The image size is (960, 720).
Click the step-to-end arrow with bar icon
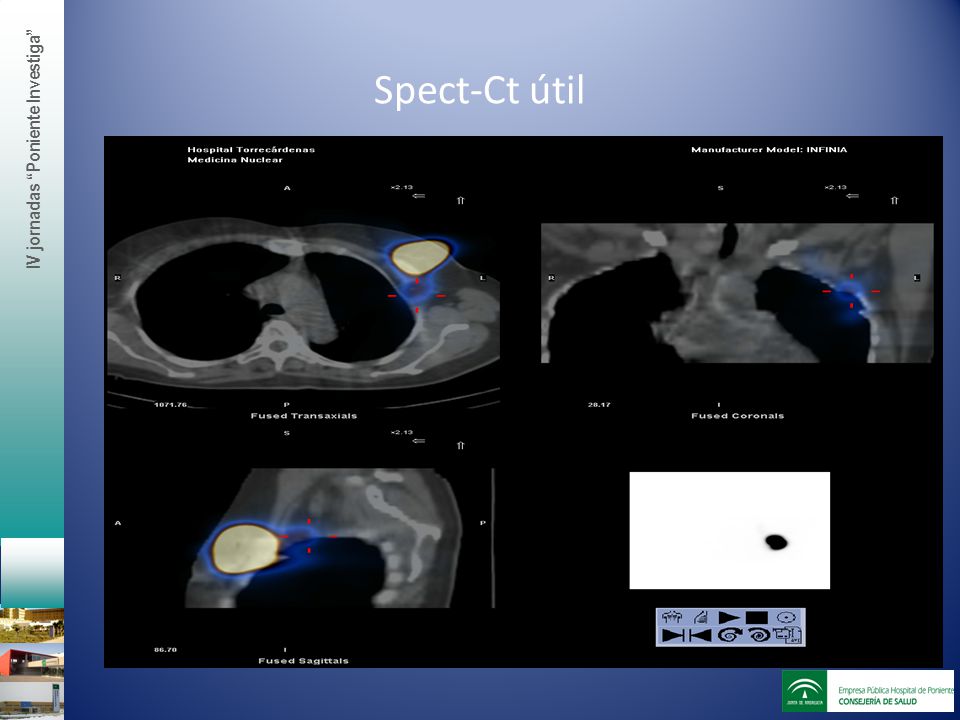(x=673, y=636)
